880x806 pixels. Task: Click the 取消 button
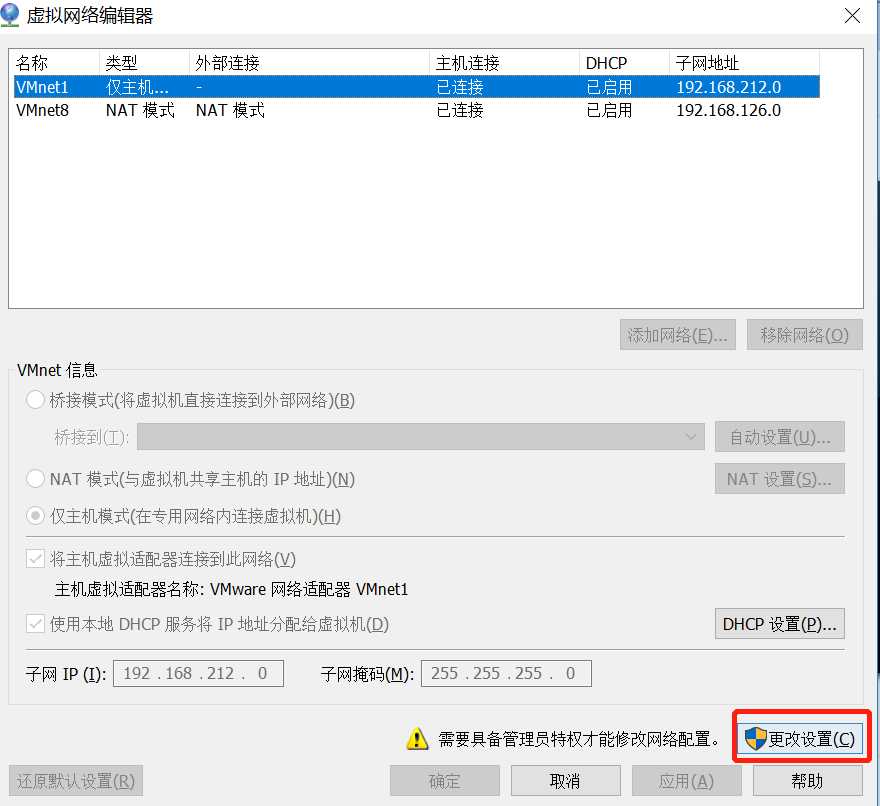click(566, 781)
